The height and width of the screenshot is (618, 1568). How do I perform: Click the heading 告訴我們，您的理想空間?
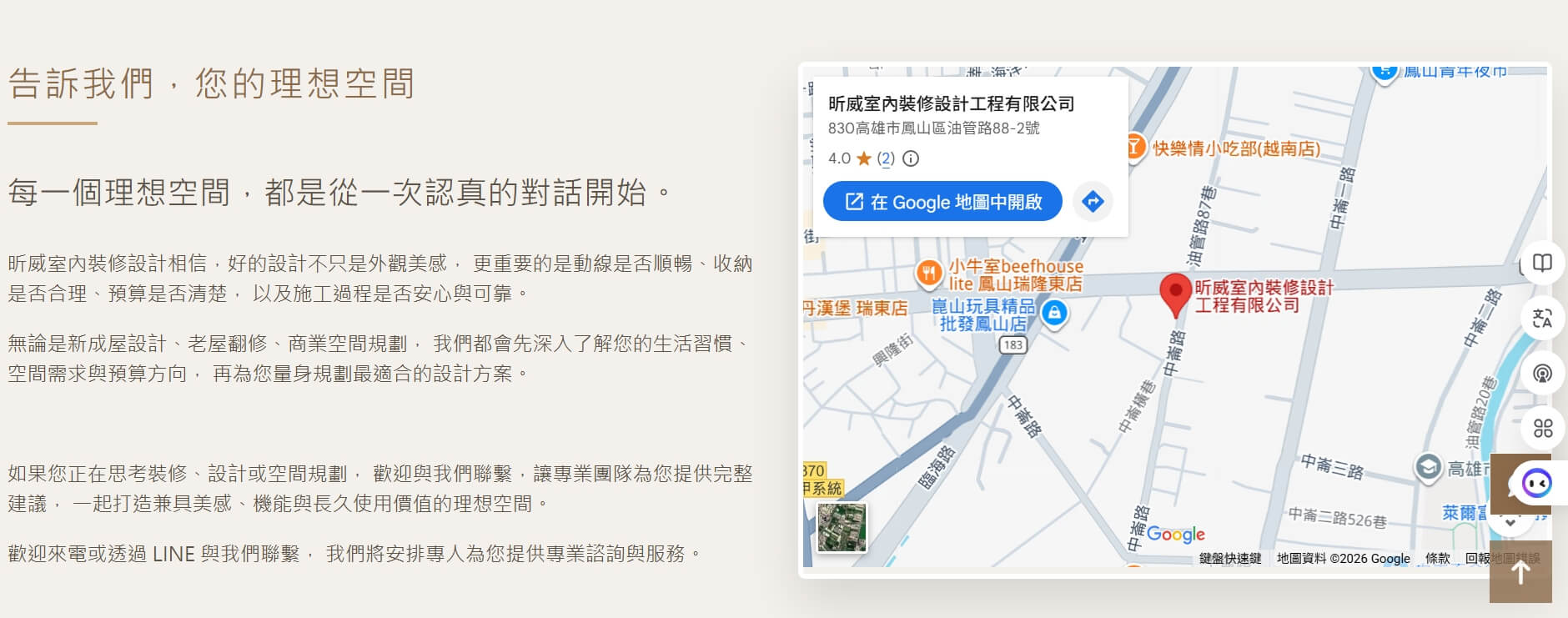[212, 84]
